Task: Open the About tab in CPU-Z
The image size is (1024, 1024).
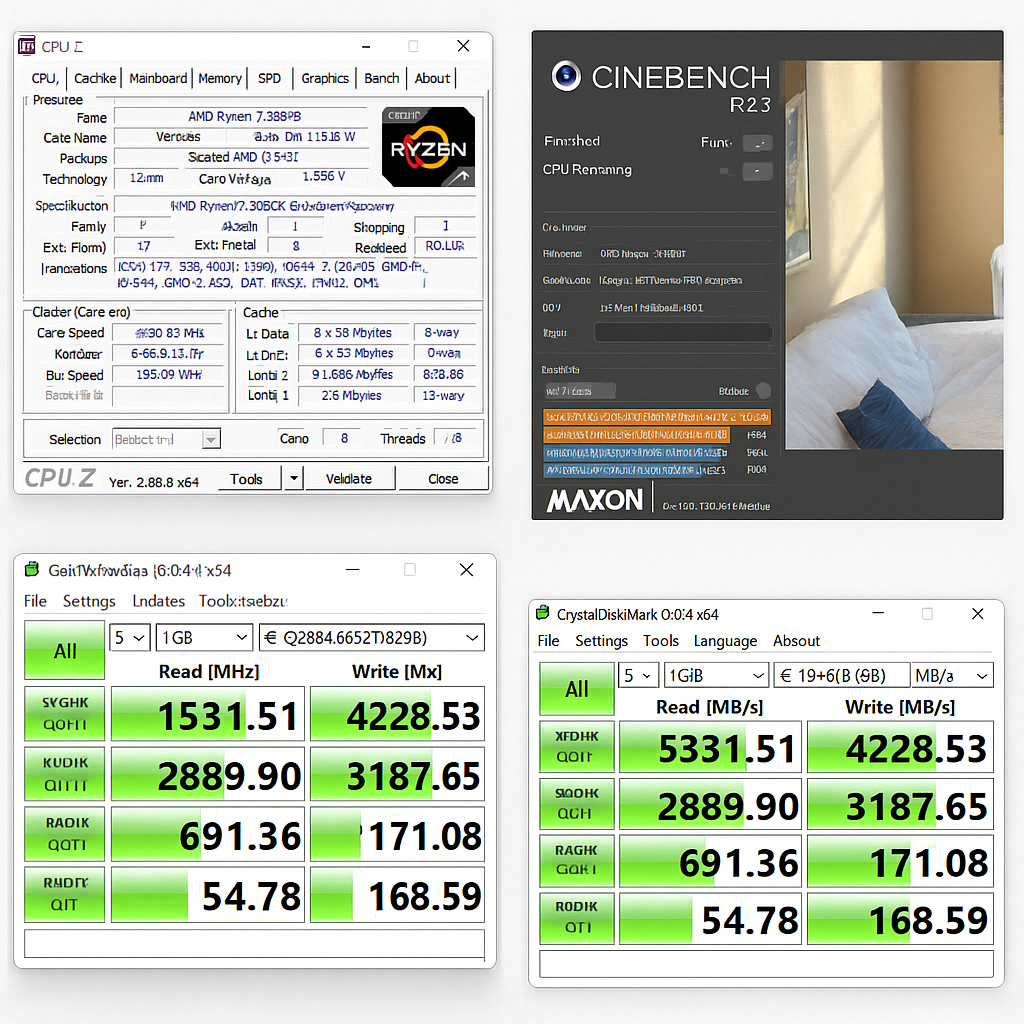Action: click(x=432, y=78)
